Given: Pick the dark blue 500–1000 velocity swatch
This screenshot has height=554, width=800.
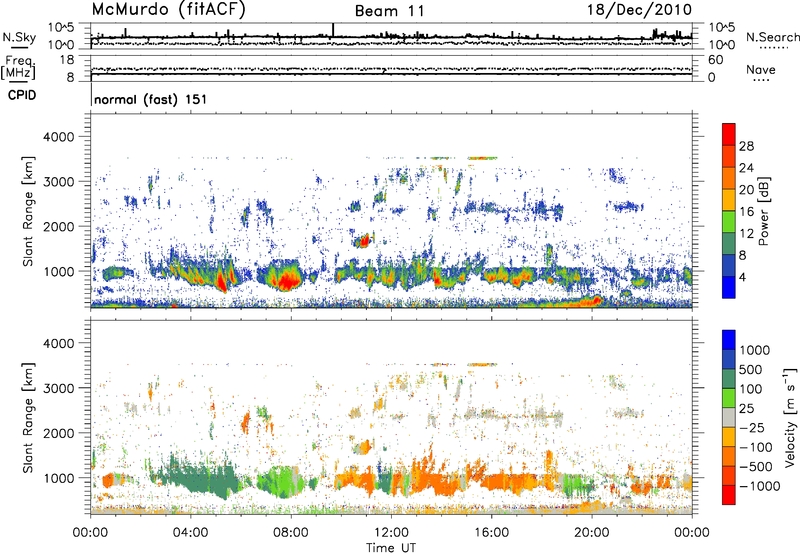Looking at the screenshot, I should click(x=729, y=360).
